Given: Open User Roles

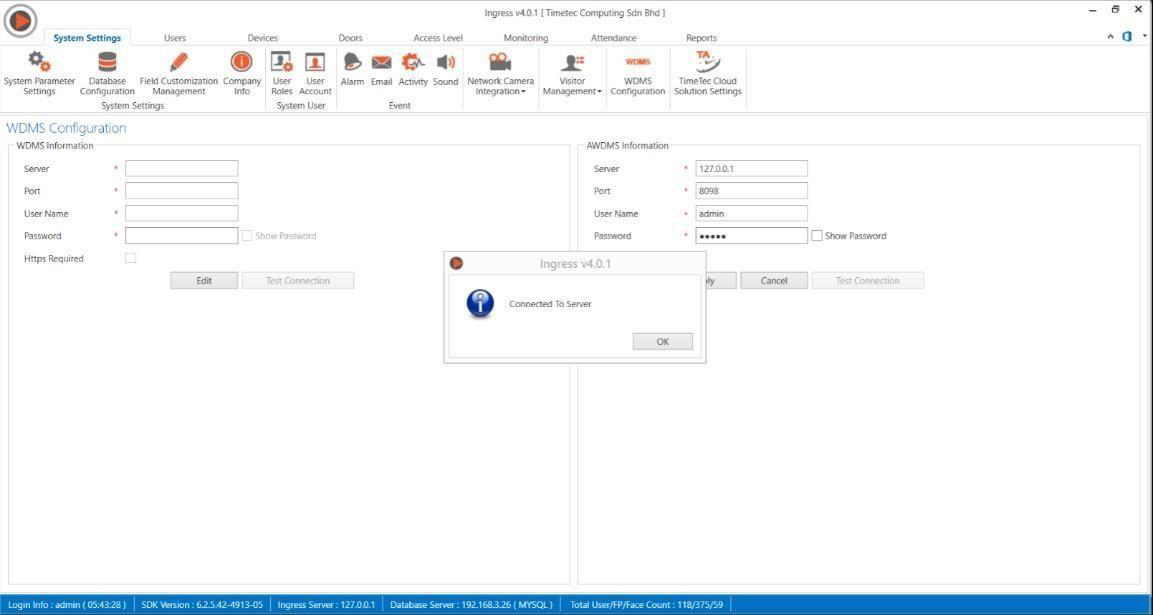Looking at the screenshot, I should tap(282, 74).
